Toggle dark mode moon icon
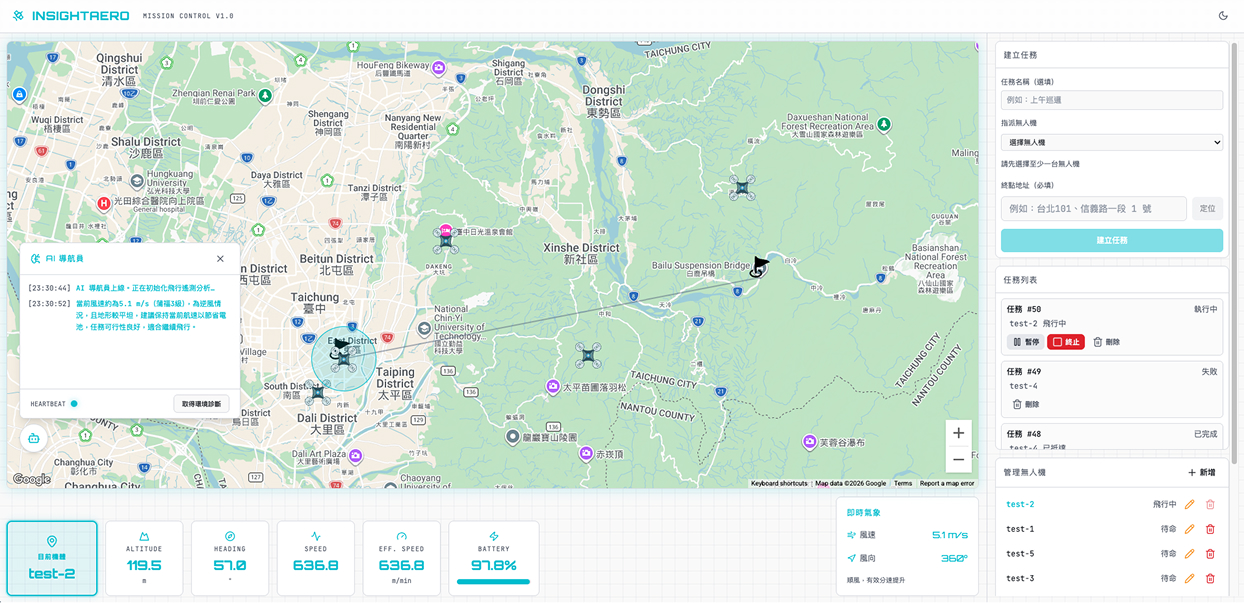 pos(1223,16)
